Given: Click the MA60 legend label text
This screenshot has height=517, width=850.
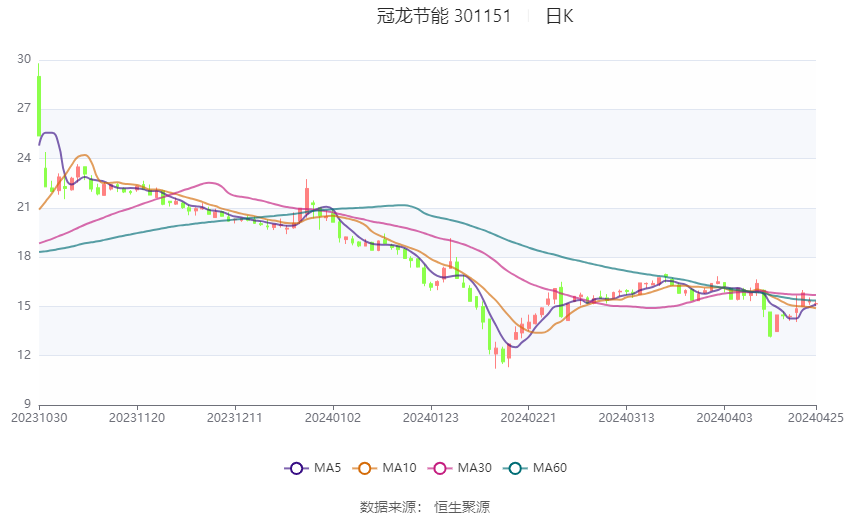Looking at the screenshot, I should (550, 468).
